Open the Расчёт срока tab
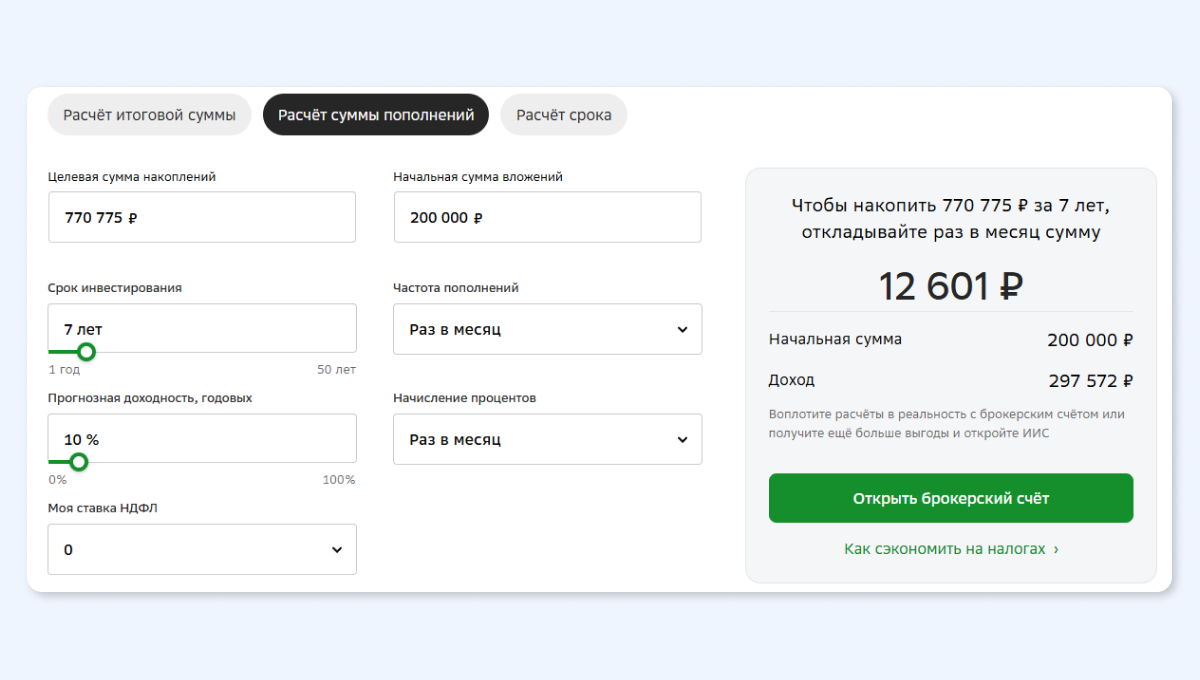Image resolution: width=1200 pixels, height=680 pixels. (x=563, y=115)
